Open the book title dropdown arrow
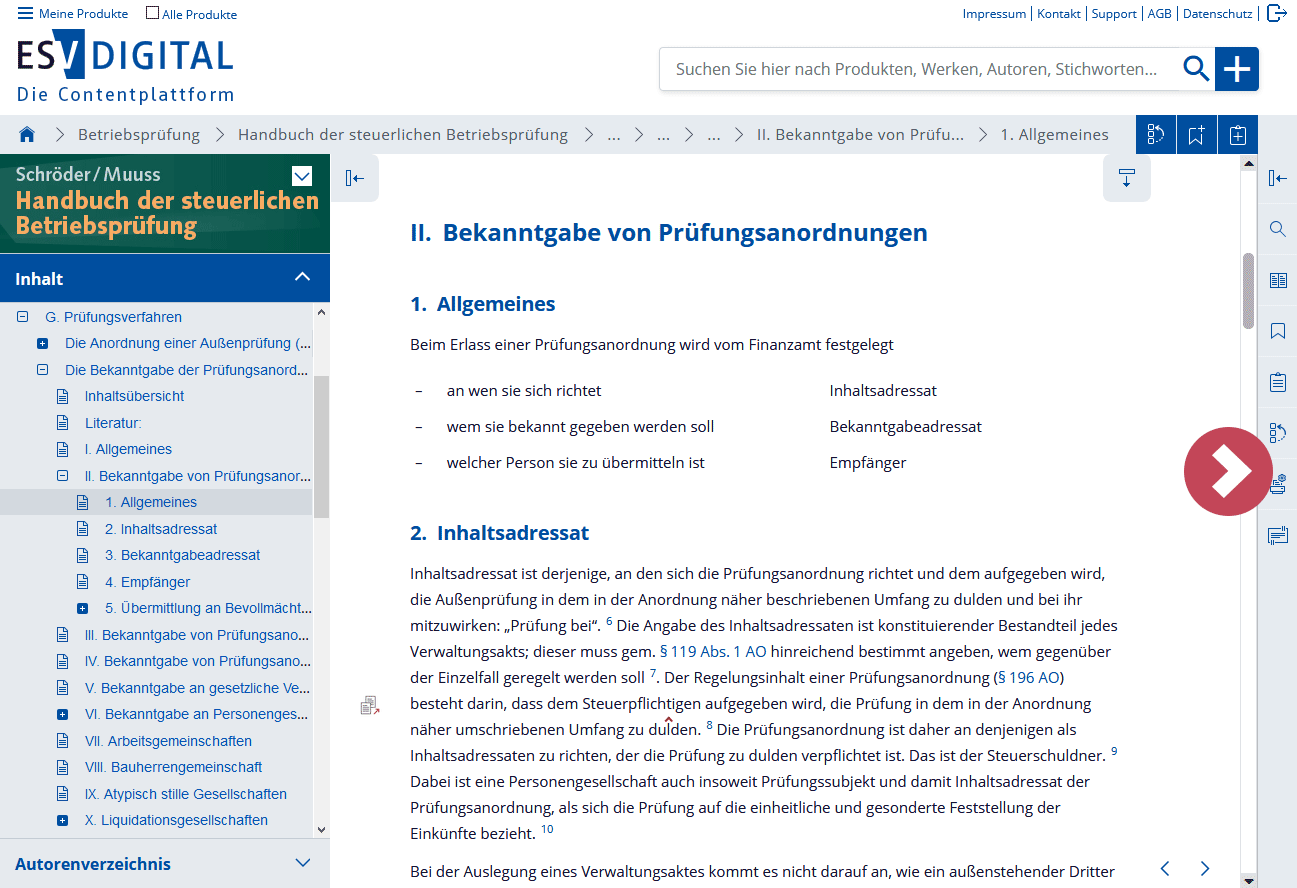This screenshot has width=1297, height=888. 302,177
